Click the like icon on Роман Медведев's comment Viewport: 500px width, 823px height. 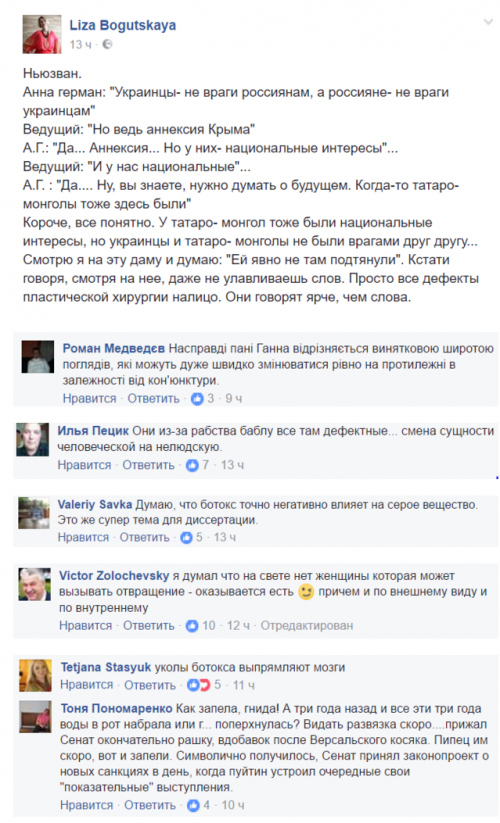(x=197, y=399)
